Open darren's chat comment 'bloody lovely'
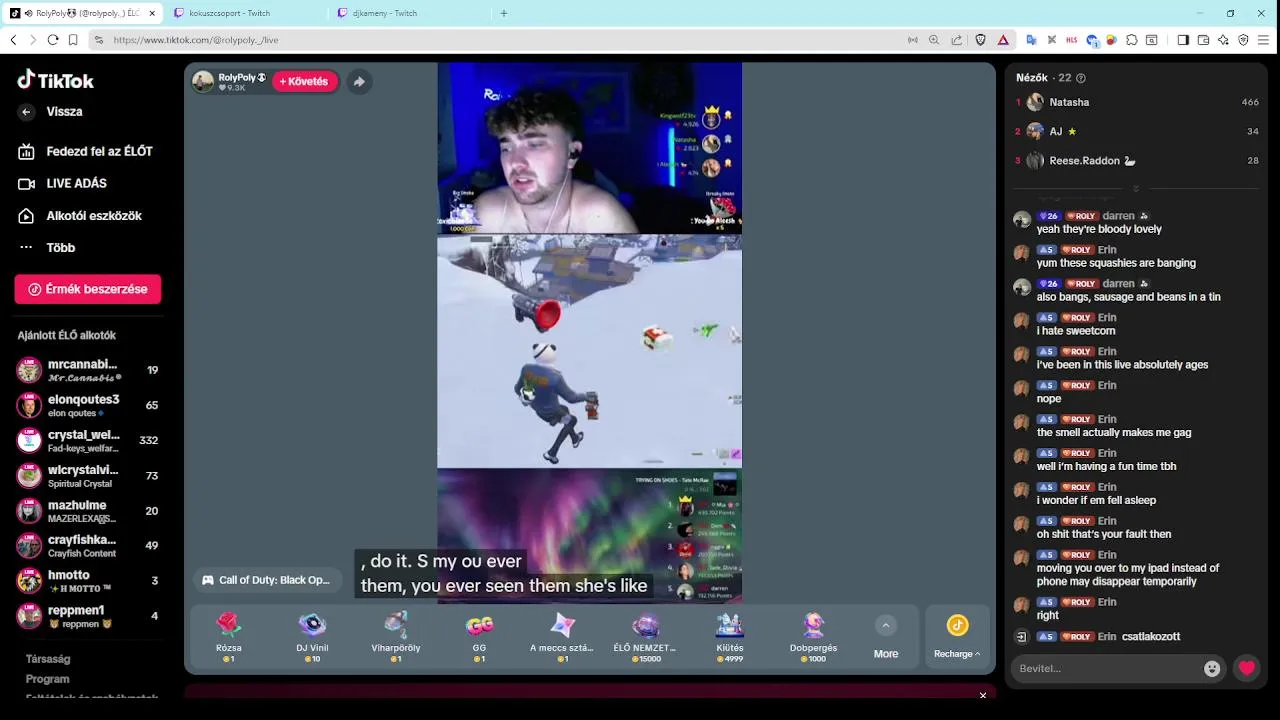The width and height of the screenshot is (1280, 720). pos(1099,229)
